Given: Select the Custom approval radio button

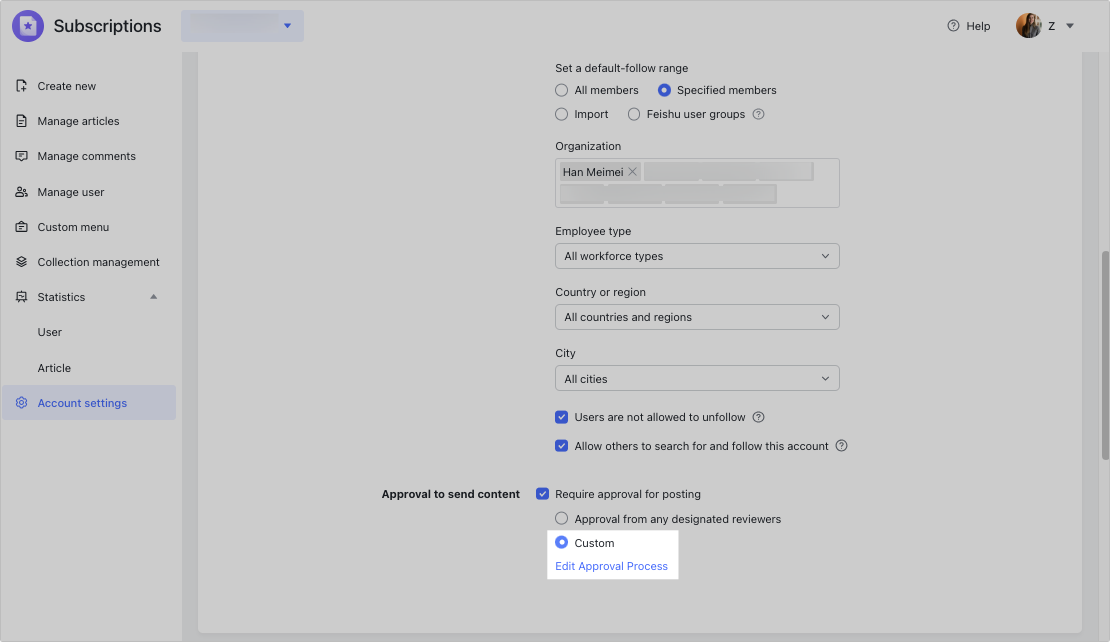Looking at the screenshot, I should [x=561, y=542].
